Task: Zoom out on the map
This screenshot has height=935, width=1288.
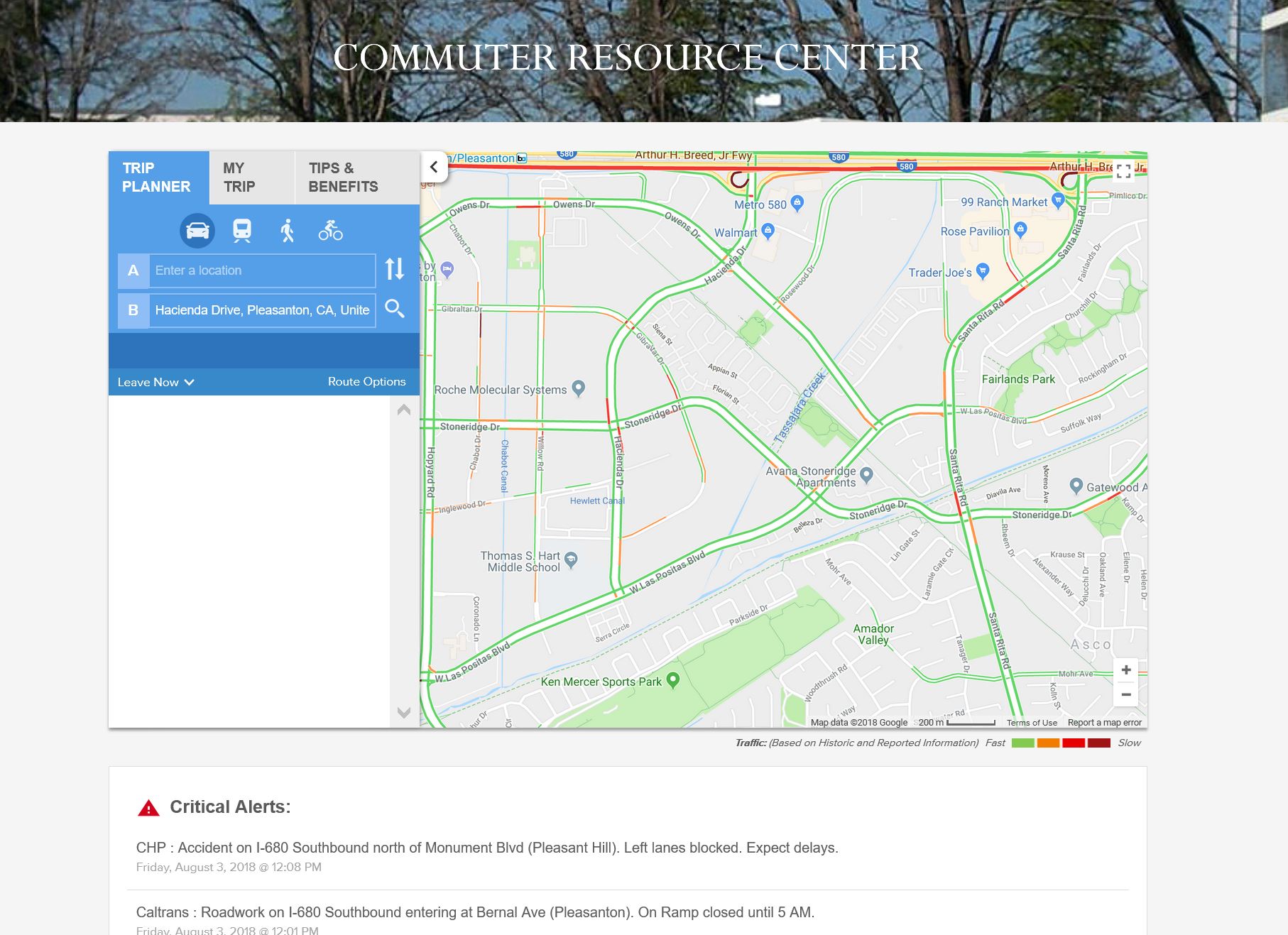Action: [x=1126, y=694]
